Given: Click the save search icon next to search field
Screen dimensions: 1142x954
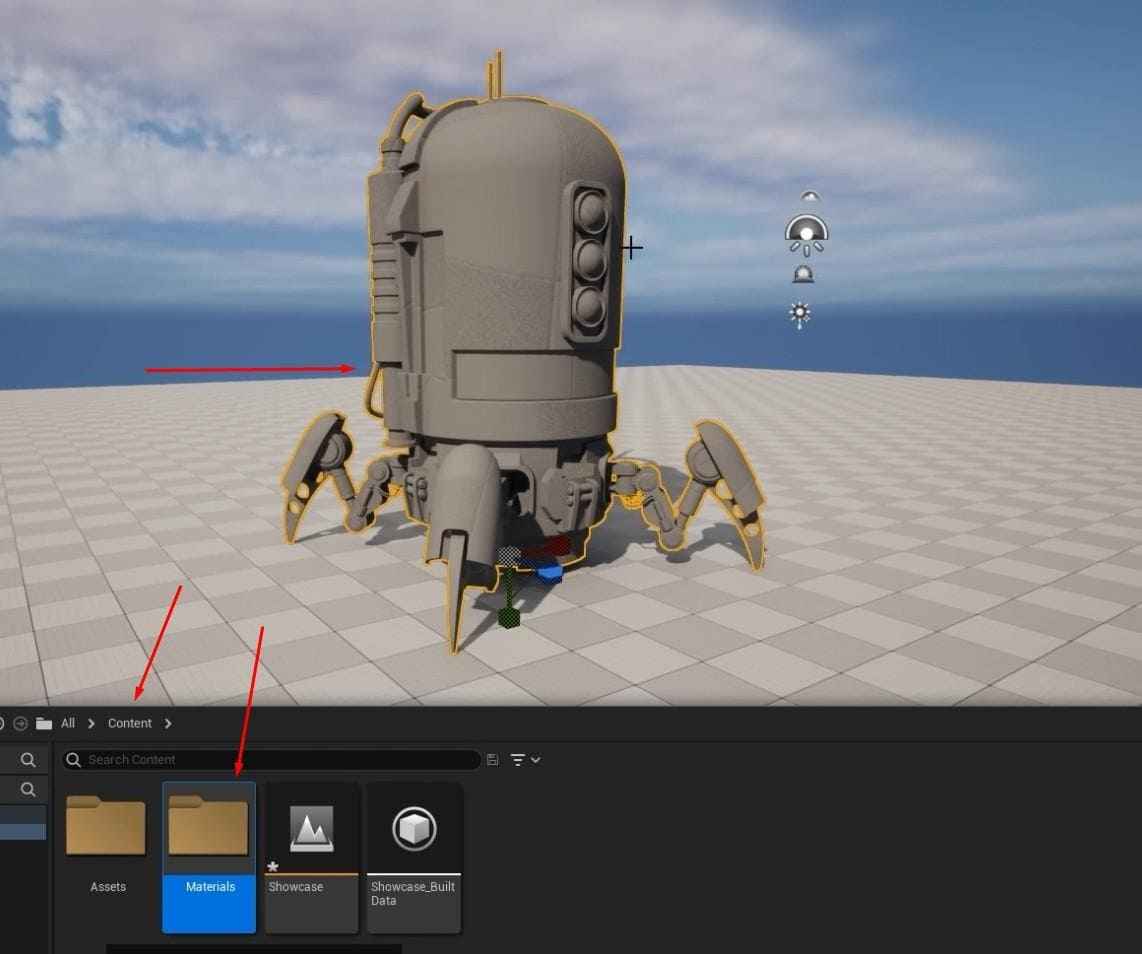Looking at the screenshot, I should (492, 760).
